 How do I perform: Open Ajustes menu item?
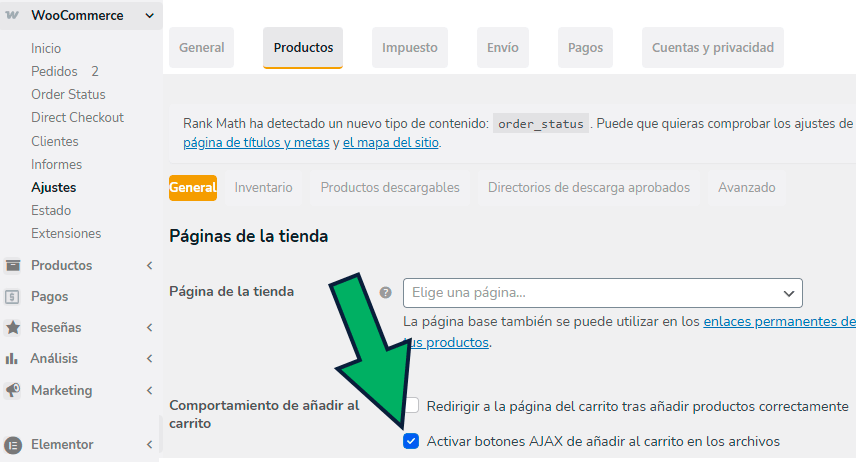[x=54, y=187]
